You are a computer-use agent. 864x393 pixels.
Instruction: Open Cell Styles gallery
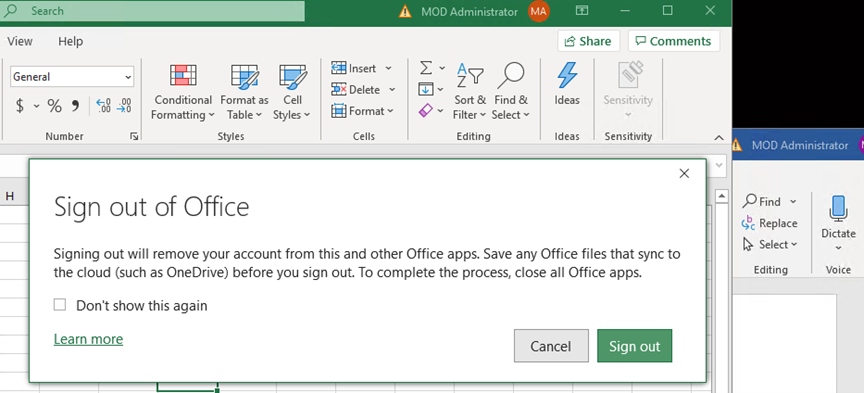(x=292, y=91)
